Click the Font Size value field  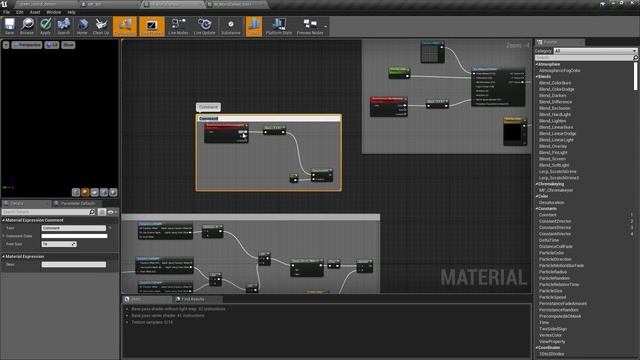coord(59,244)
